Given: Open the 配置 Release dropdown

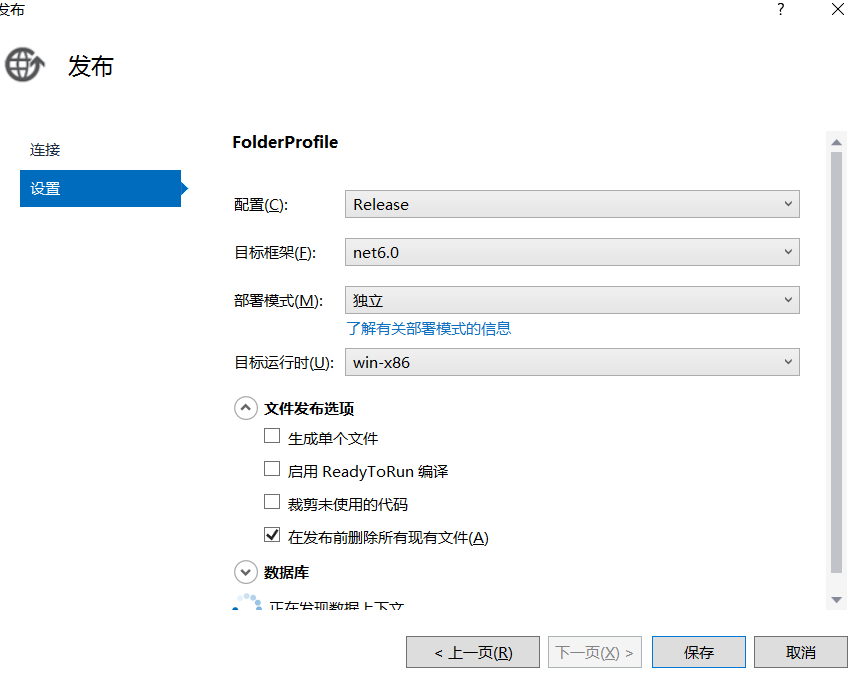Looking at the screenshot, I should 572,204.
